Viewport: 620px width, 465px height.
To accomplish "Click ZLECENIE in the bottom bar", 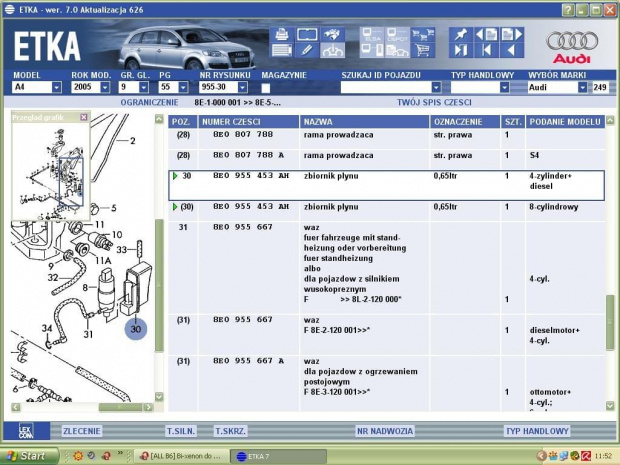I will coord(82,431).
